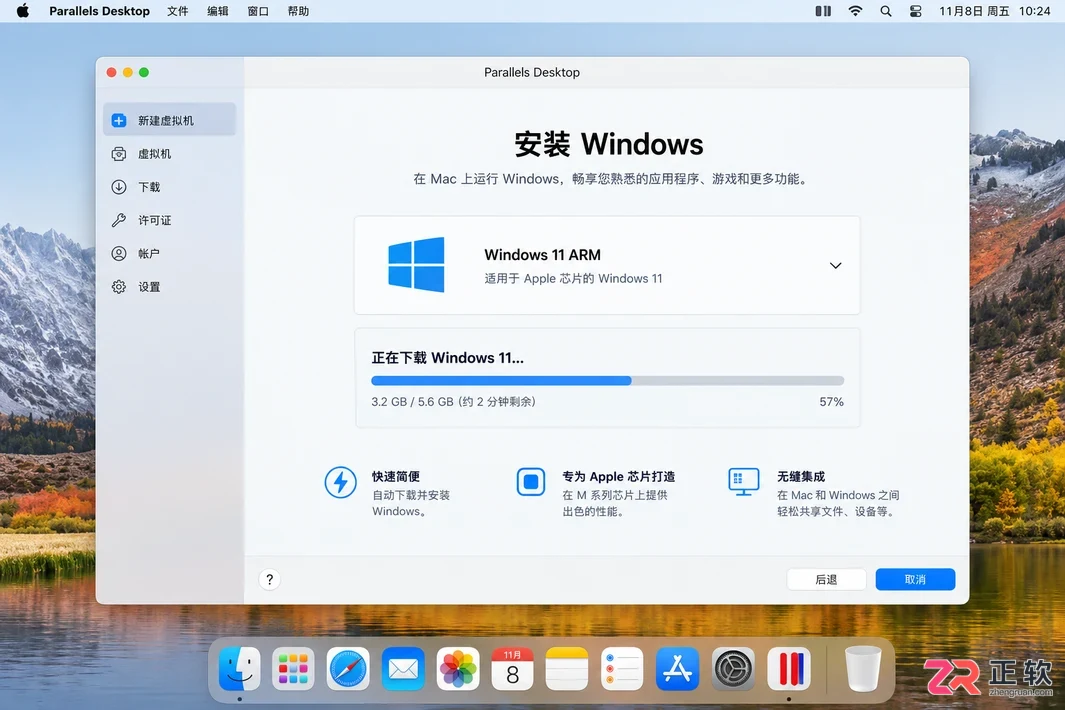Click the Windows logo in the OS selector

[416, 264]
